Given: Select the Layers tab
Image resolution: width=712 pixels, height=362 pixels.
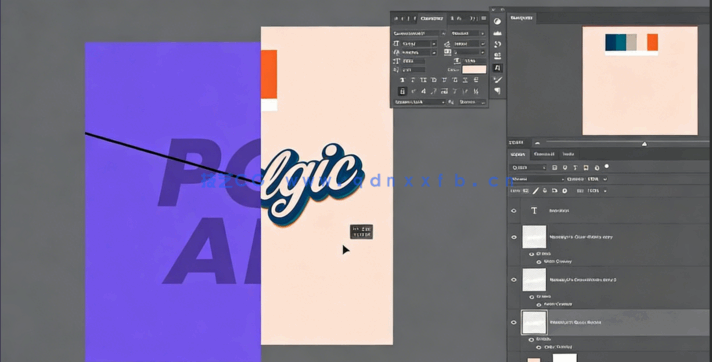Looking at the screenshot, I should point(518,154).
